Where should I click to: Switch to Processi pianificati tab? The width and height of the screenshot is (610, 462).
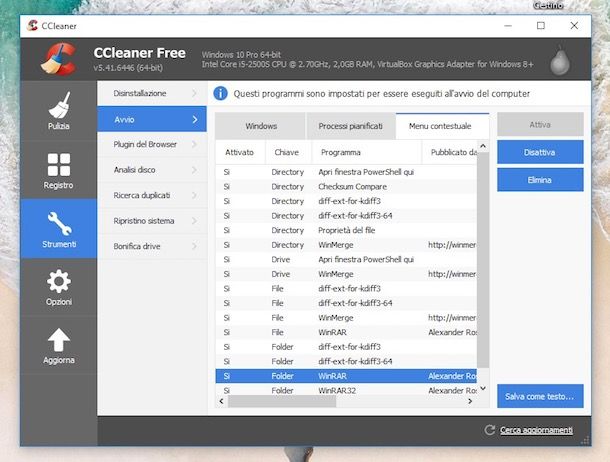click(351, 126)
